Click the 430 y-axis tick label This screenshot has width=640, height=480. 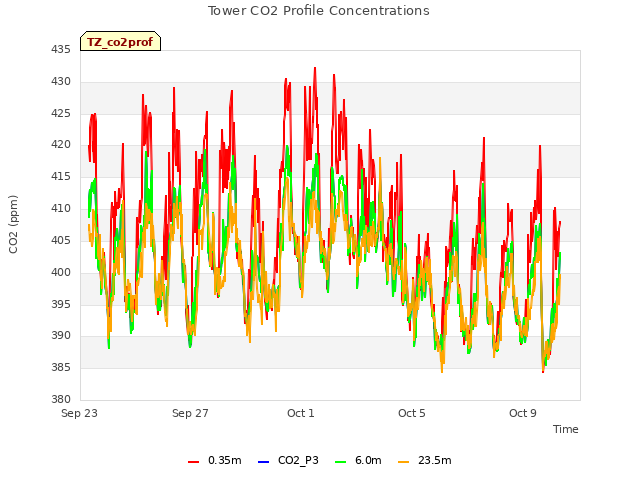click(x=61, y=82)
